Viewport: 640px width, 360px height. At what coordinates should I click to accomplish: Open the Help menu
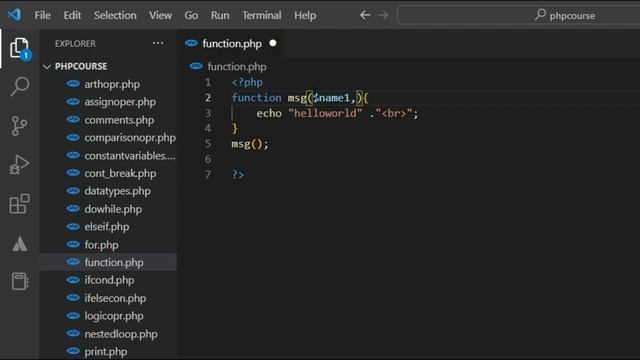(x=305, y=16)
